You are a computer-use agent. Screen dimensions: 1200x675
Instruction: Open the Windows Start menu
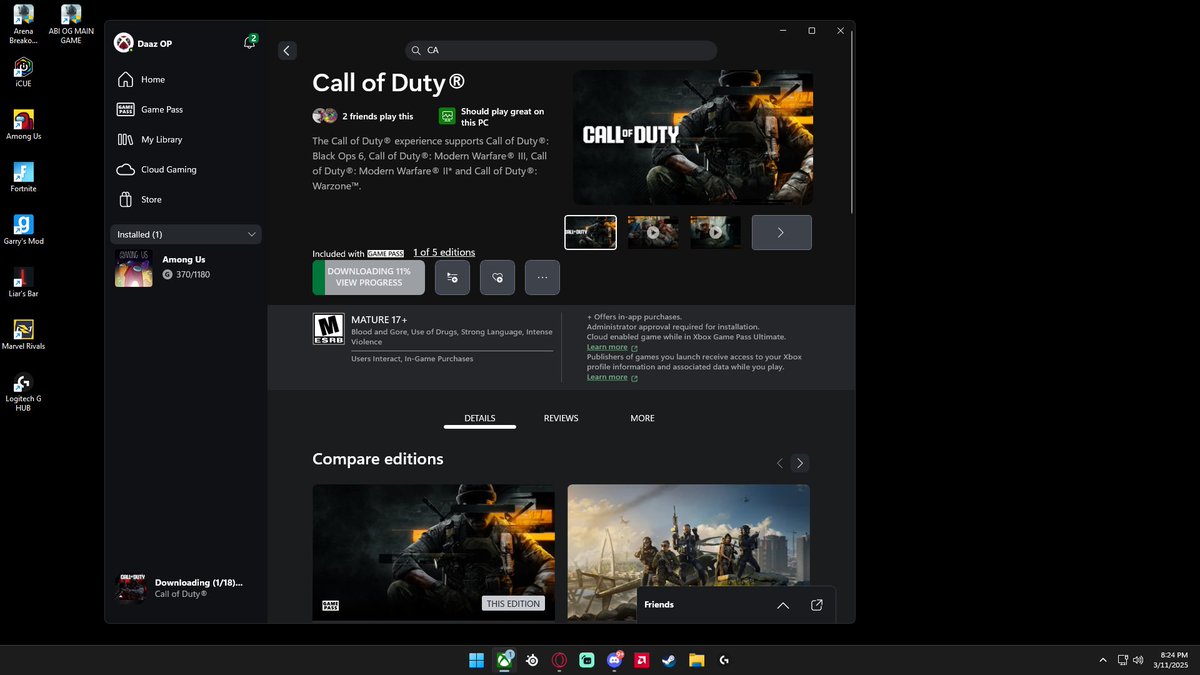[x=476, y=660]
